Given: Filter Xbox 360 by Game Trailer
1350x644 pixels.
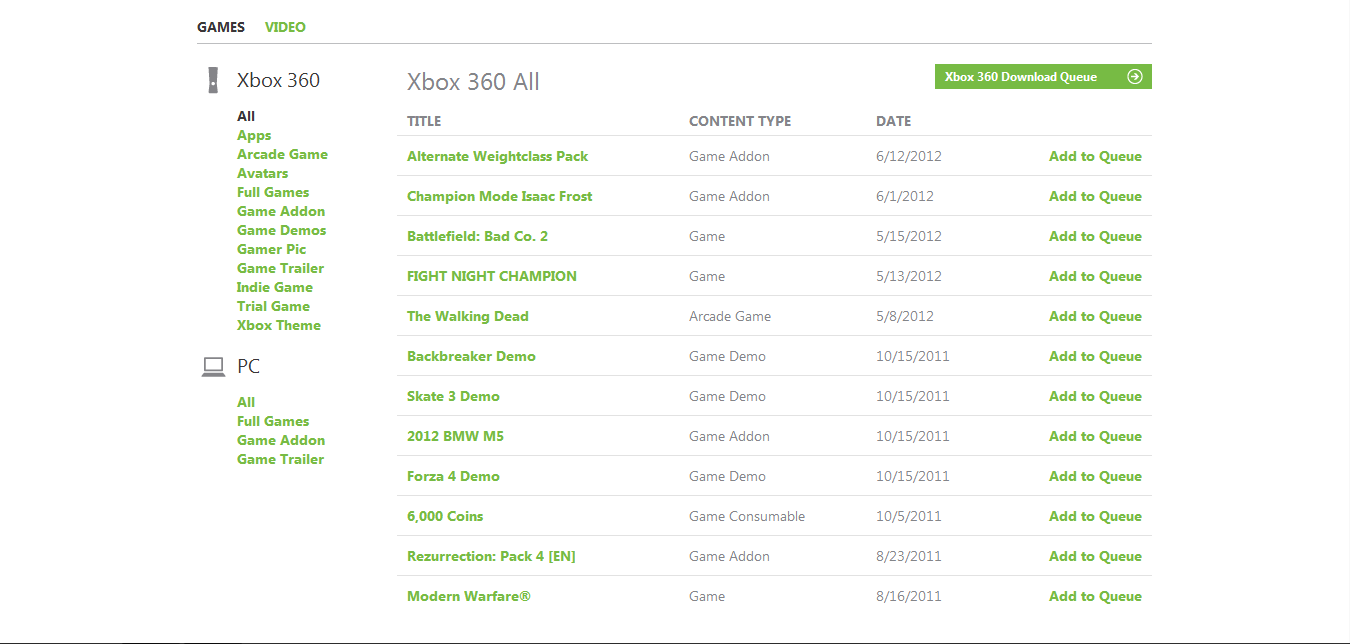Looking at the screenshot, I should (280, 268).
